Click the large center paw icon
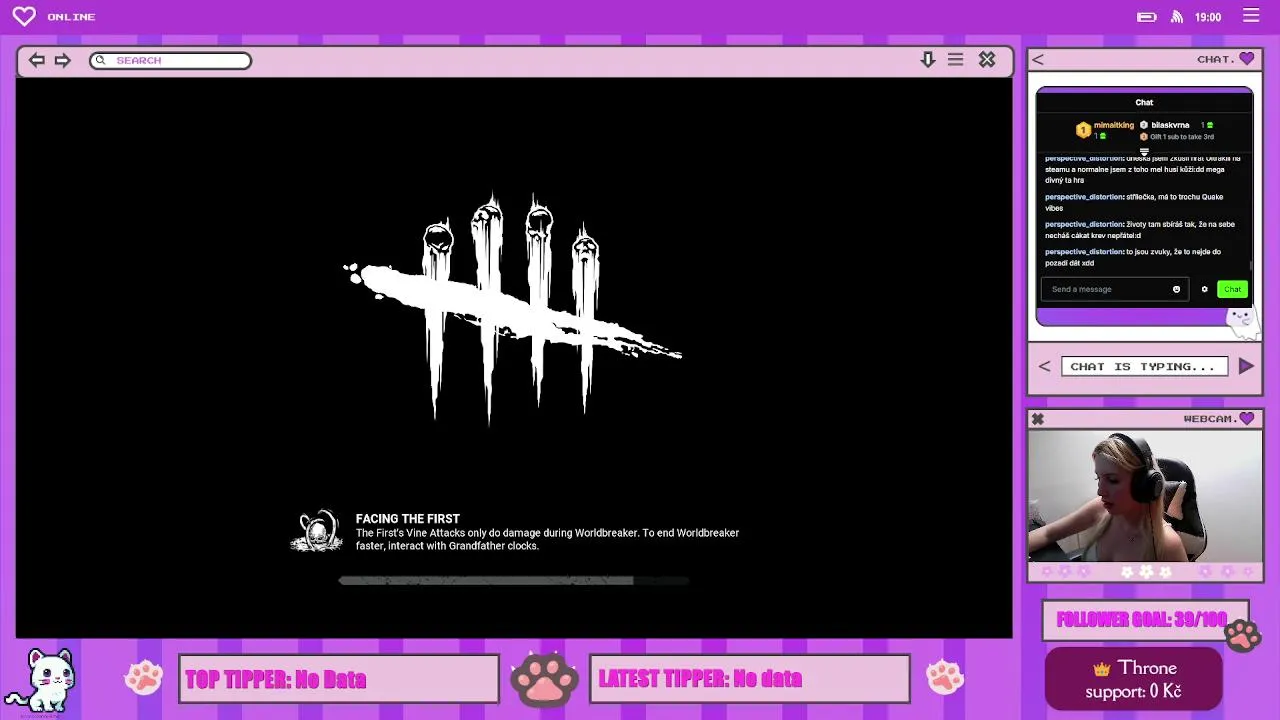 [x=544, y=679]
